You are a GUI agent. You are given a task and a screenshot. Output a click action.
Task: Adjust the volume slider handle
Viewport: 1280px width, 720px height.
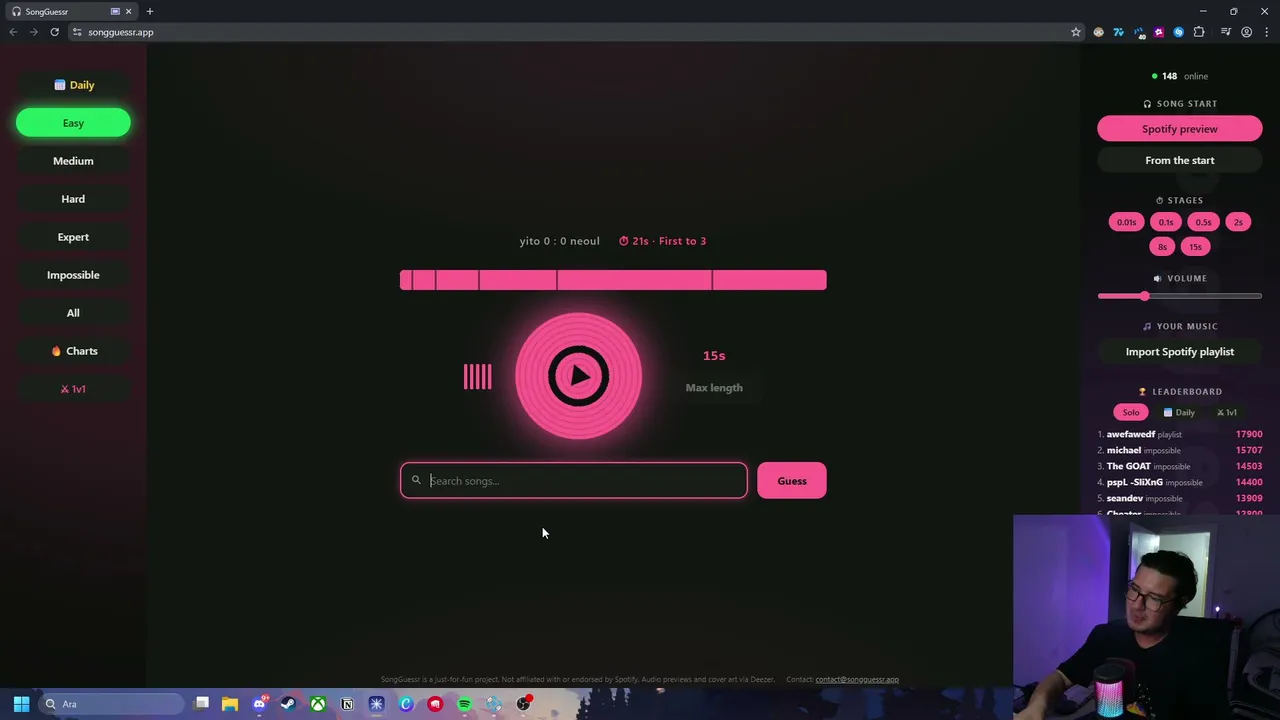point(1145,296)
